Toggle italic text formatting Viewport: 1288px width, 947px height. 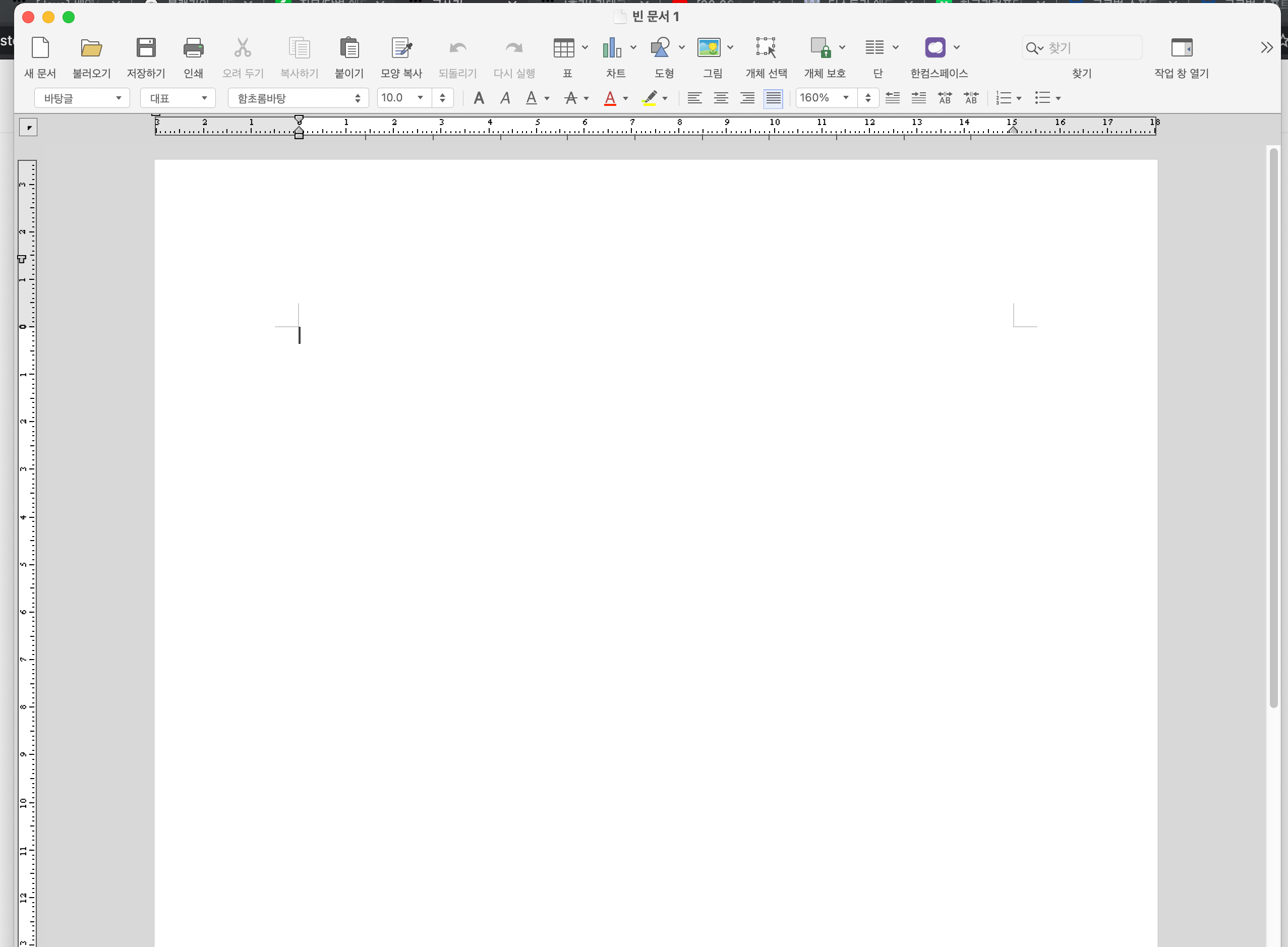505,99
